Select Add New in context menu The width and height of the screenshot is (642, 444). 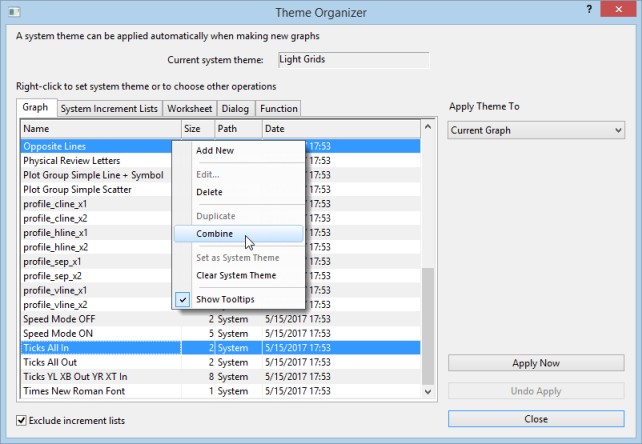point(215,150)
